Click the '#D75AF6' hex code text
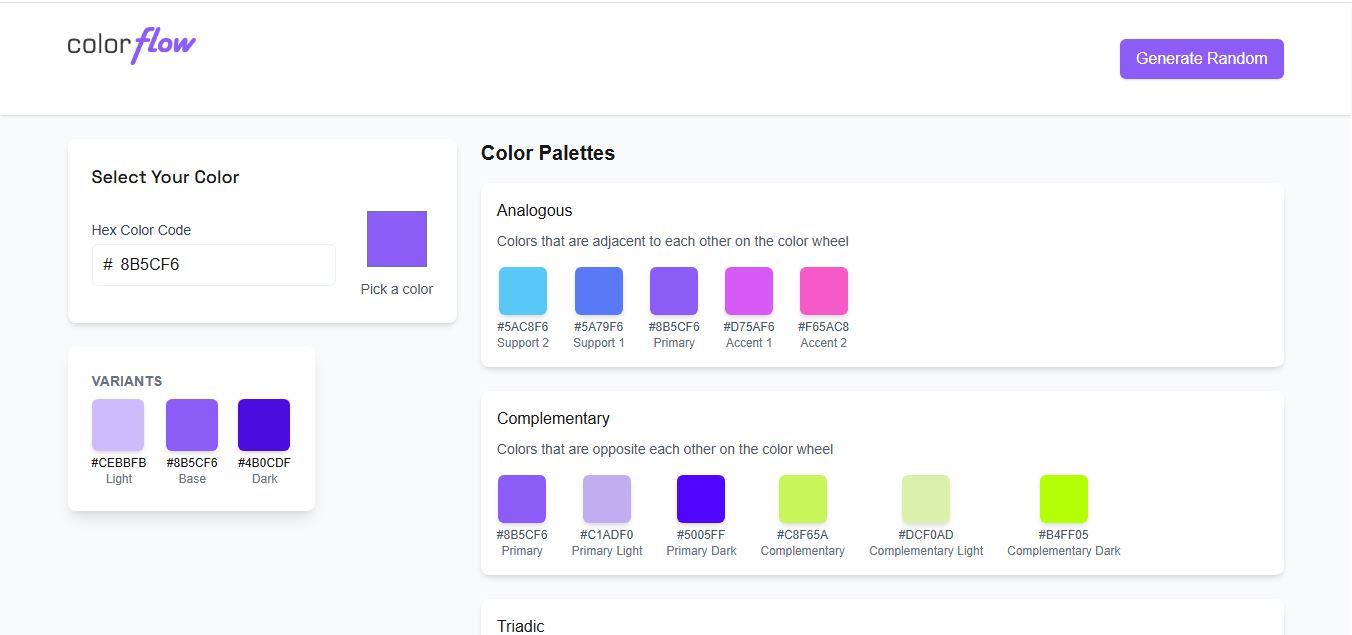 (749, 327)
